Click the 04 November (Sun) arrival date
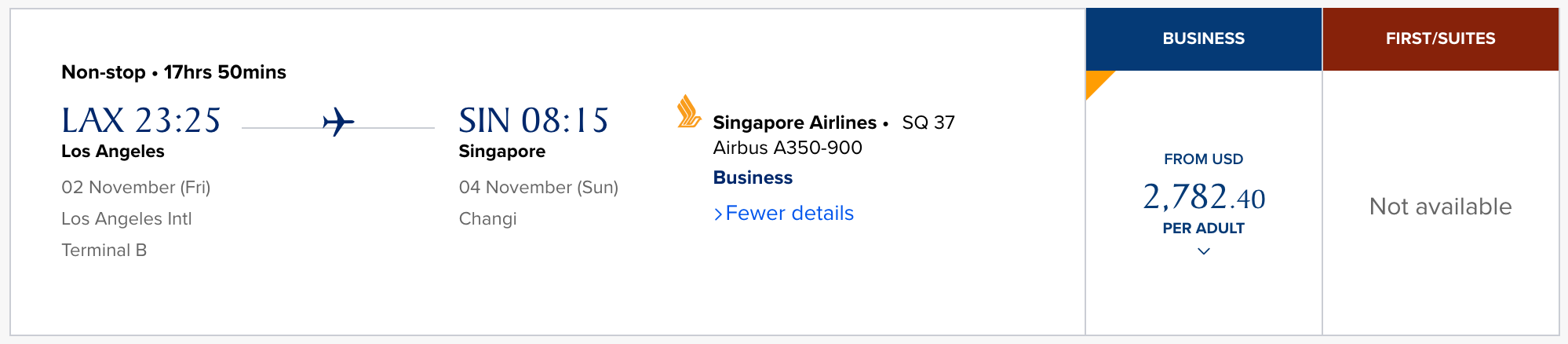Screen dimensions: 1568x344 (538, 187)
